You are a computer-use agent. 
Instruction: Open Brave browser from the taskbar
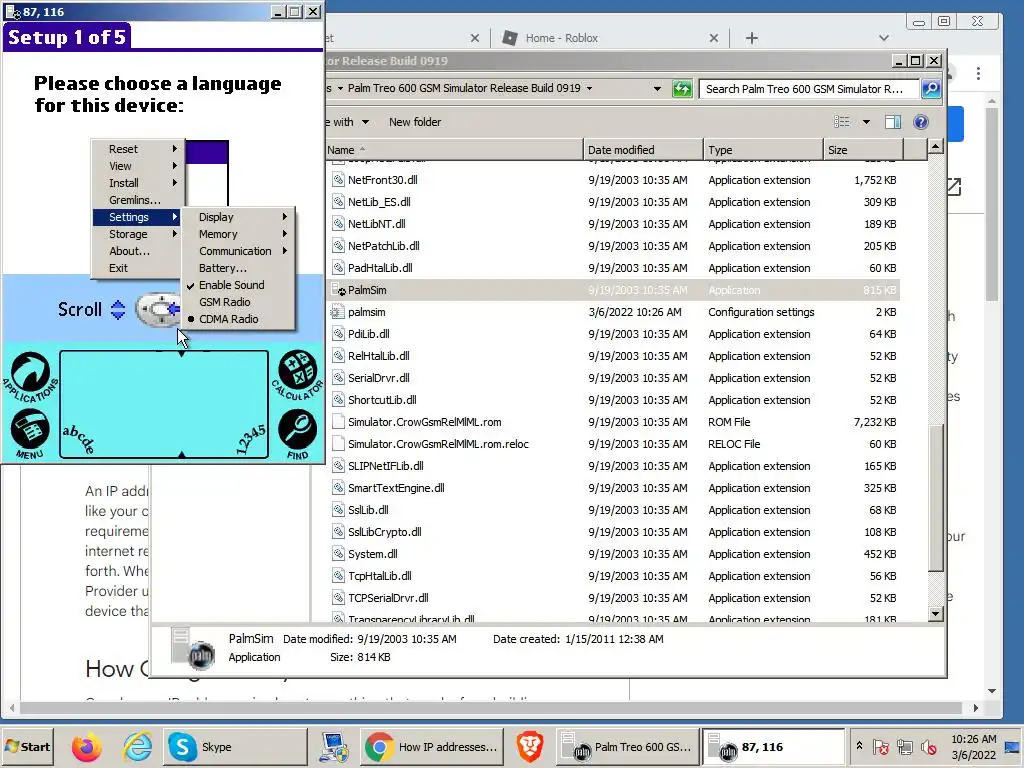[530, 747]
